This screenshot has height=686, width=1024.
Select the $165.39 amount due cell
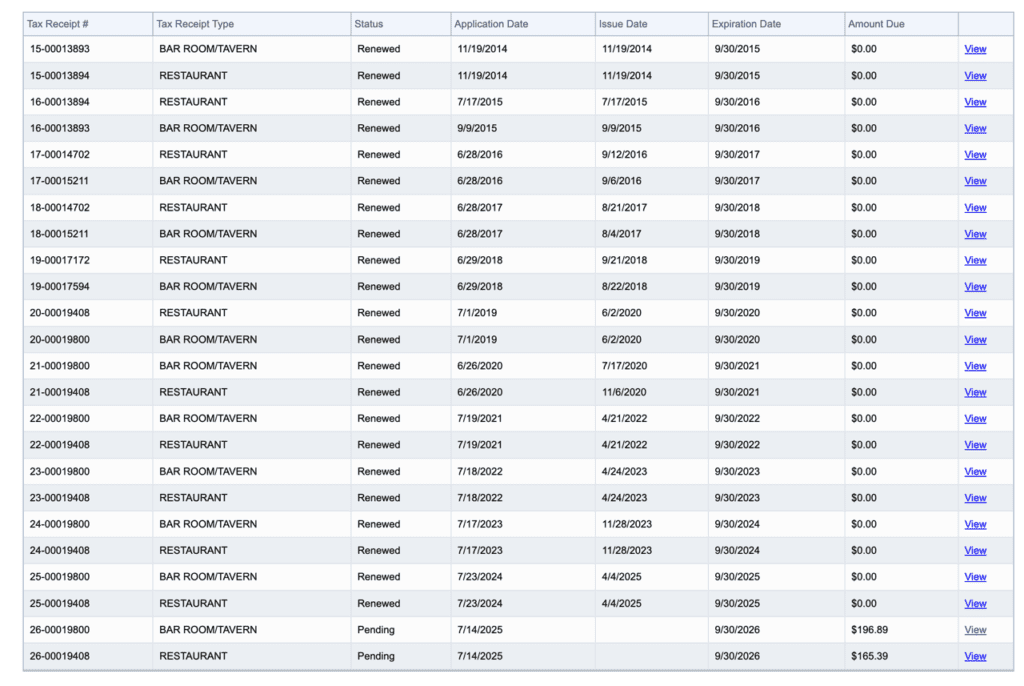(x=869, y=657)
